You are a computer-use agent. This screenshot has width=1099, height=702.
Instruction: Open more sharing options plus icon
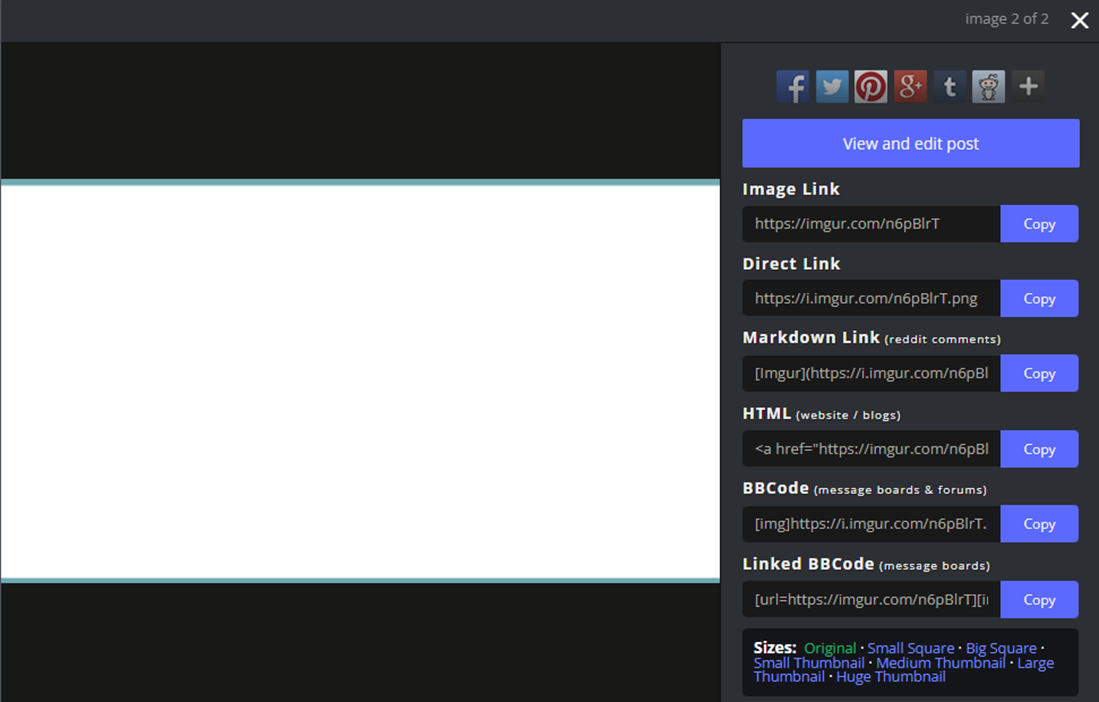click(1028, 87)
